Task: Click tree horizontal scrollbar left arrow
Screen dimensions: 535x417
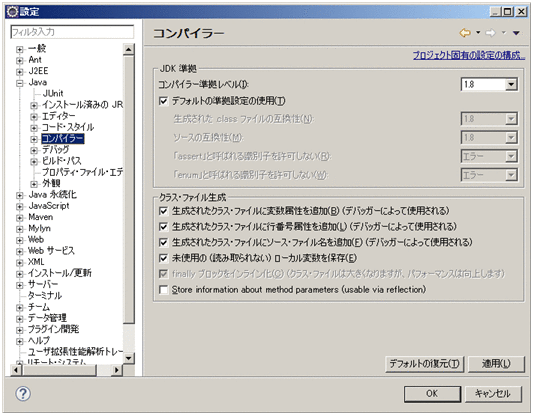Action: coord(16,370)
